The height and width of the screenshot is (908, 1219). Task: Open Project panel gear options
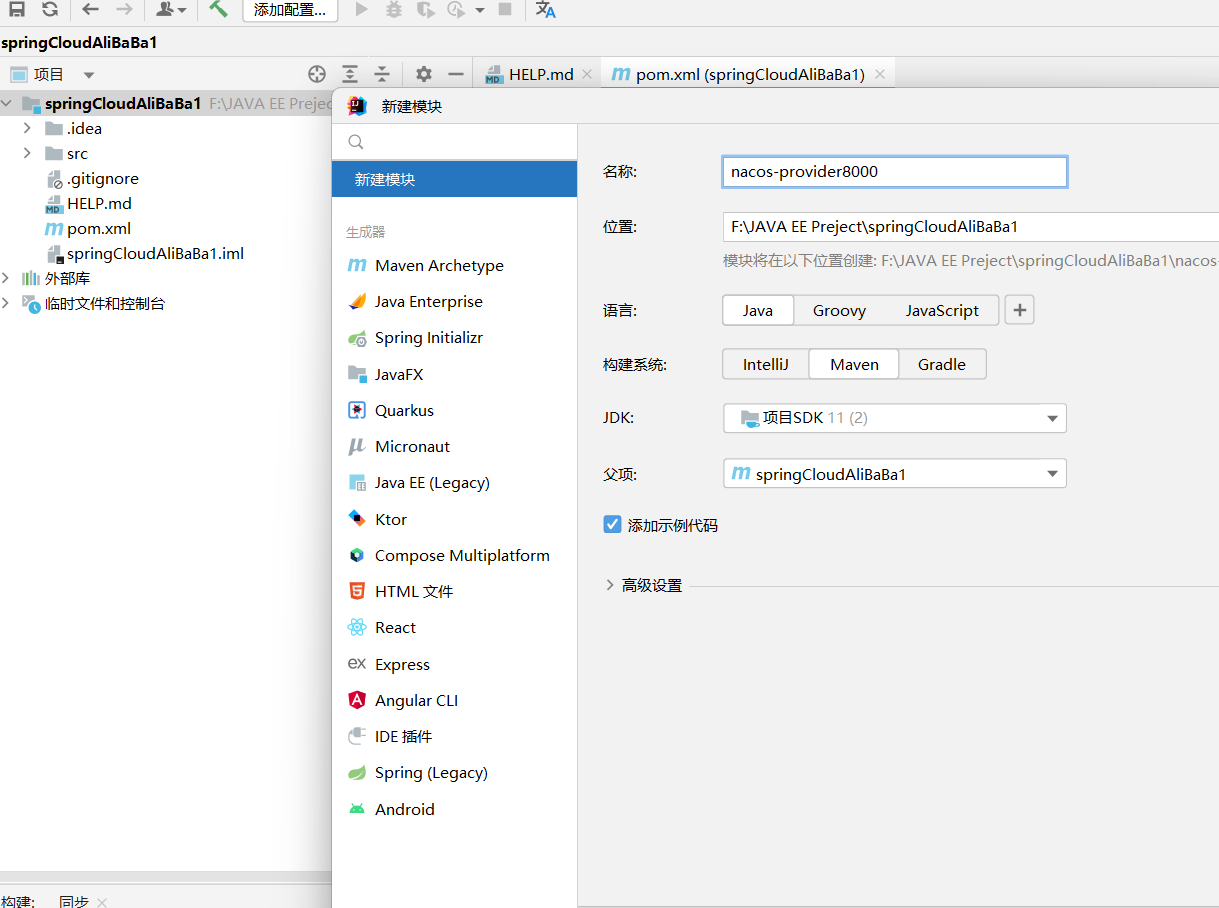[x=424, y=74]
